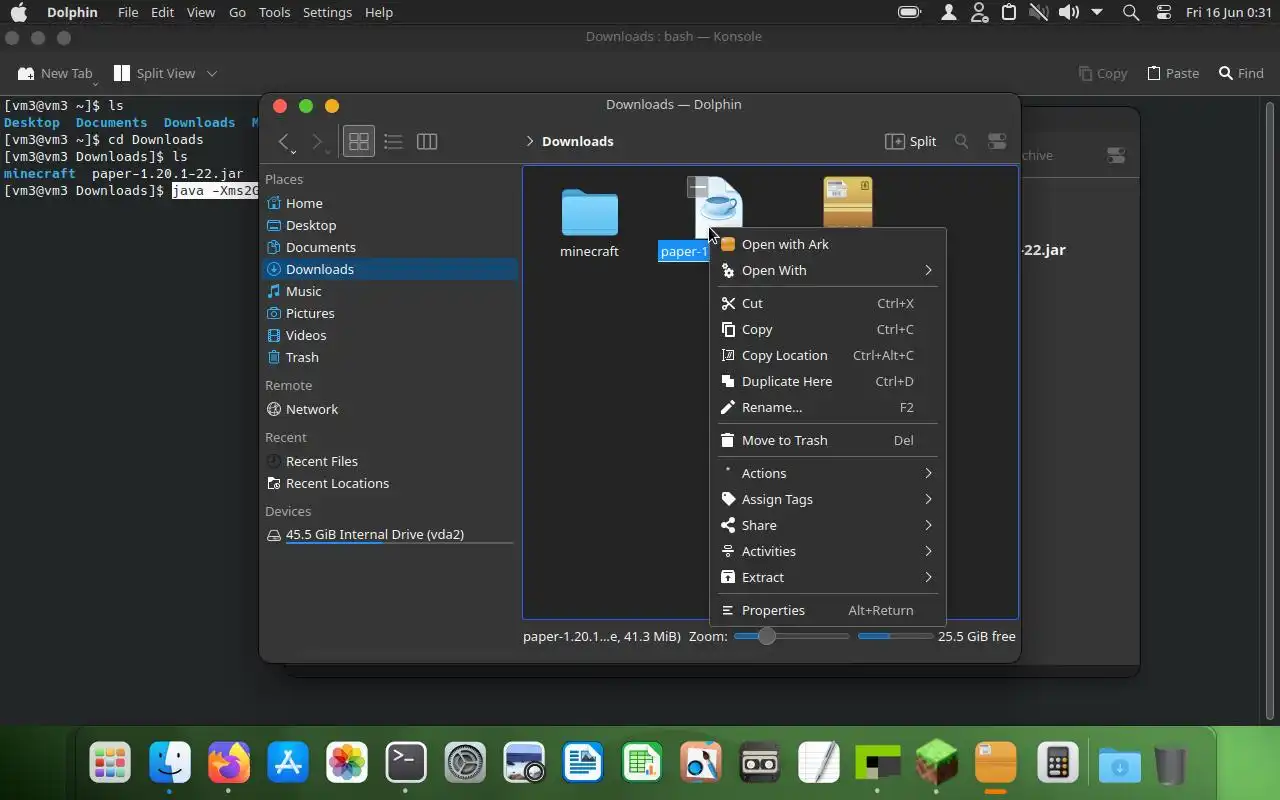Choose Move to Trash in context menu
This screenshot has width=1280, height=800.
click(828, 440)
